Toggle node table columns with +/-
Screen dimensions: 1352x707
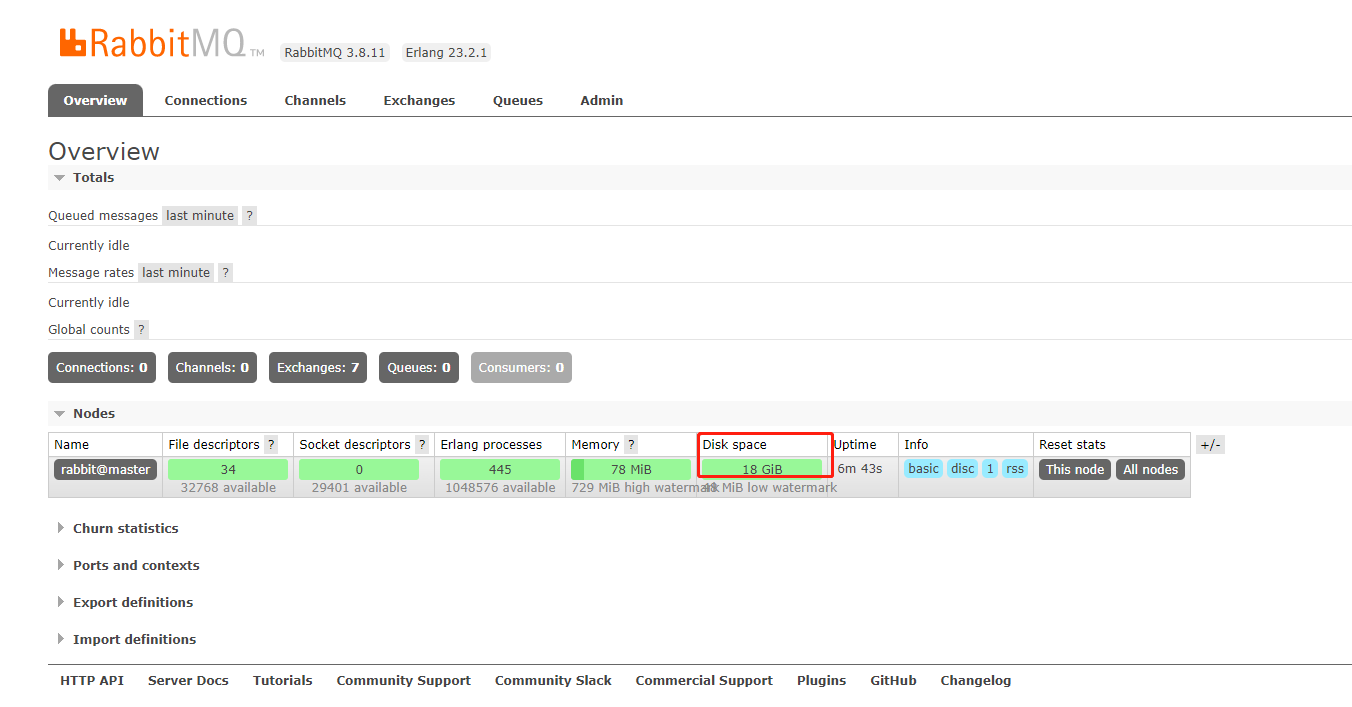1210,445
